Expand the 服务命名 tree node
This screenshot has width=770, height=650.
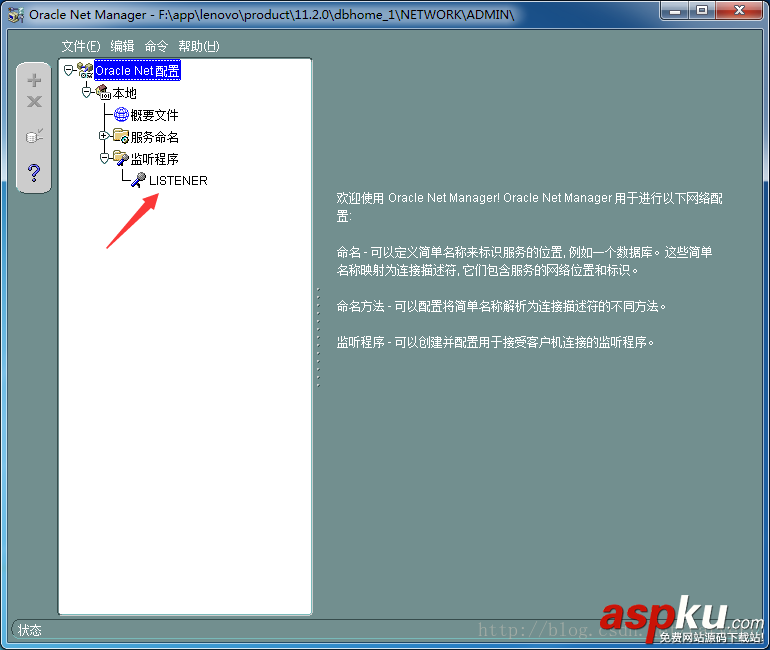104,135
